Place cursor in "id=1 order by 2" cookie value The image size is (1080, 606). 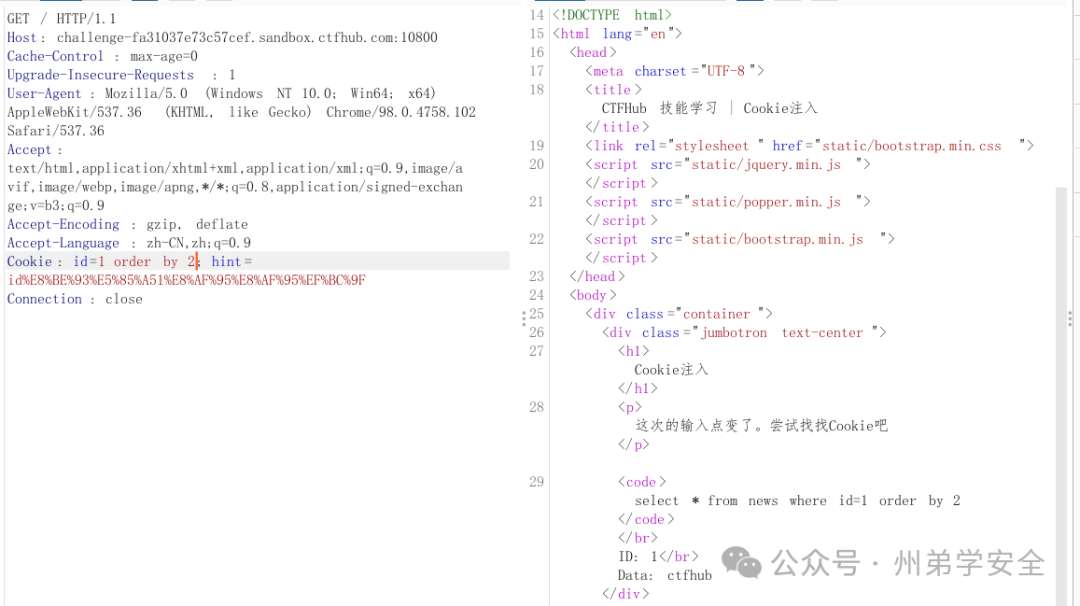134,261
